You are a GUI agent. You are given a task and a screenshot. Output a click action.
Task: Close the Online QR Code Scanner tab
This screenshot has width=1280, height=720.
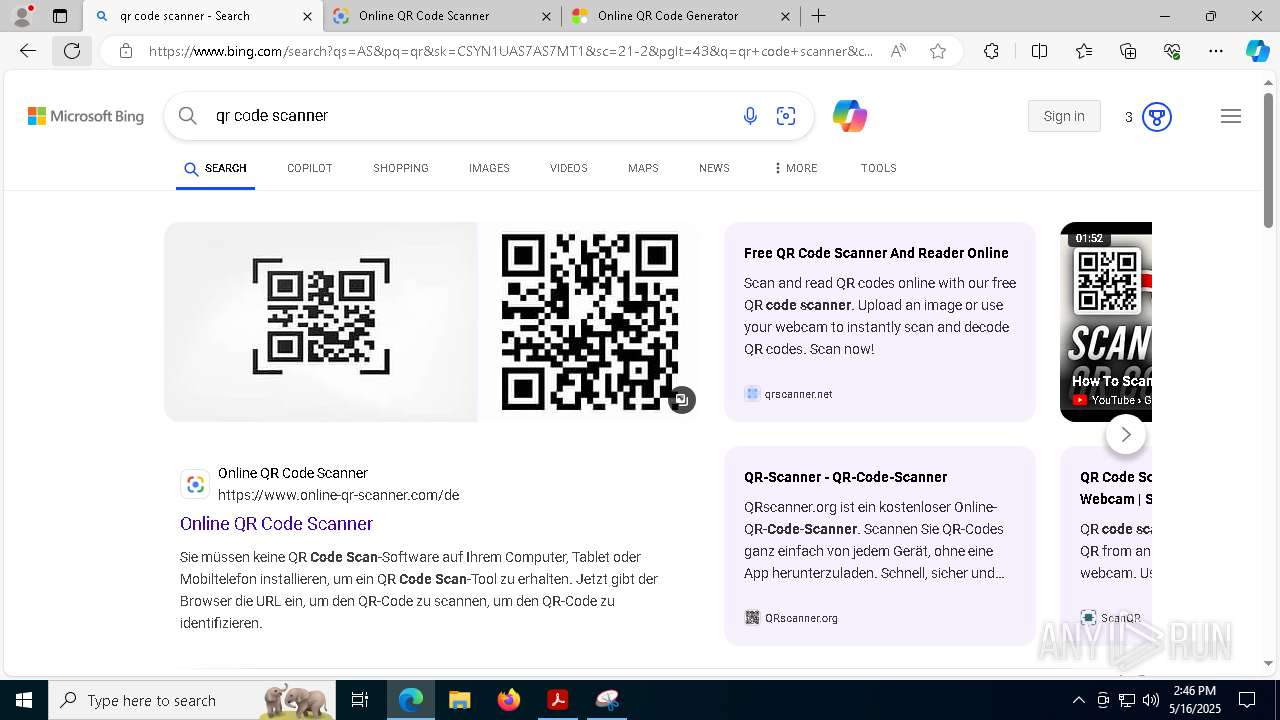pyautogui.click(x=546, y=16)
